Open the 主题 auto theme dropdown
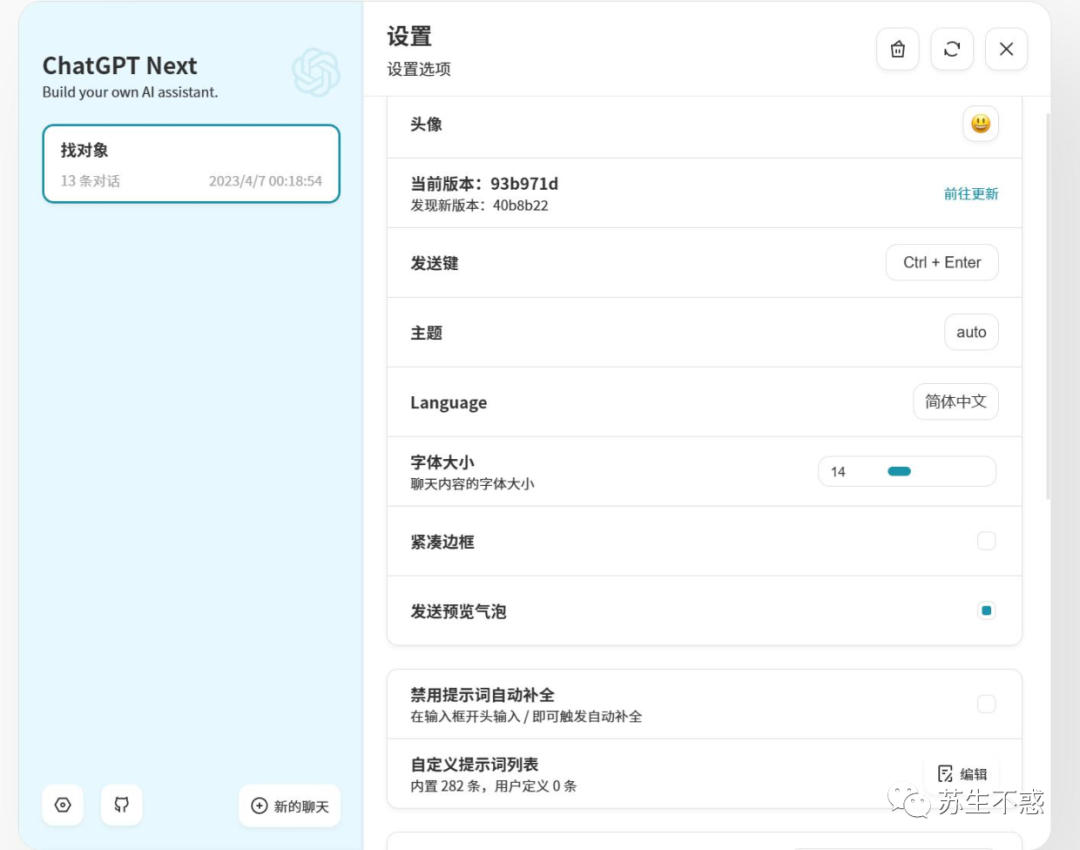The width and height of the screenshot is (1080, 850). pyautogui.click(x=971, y=332)
